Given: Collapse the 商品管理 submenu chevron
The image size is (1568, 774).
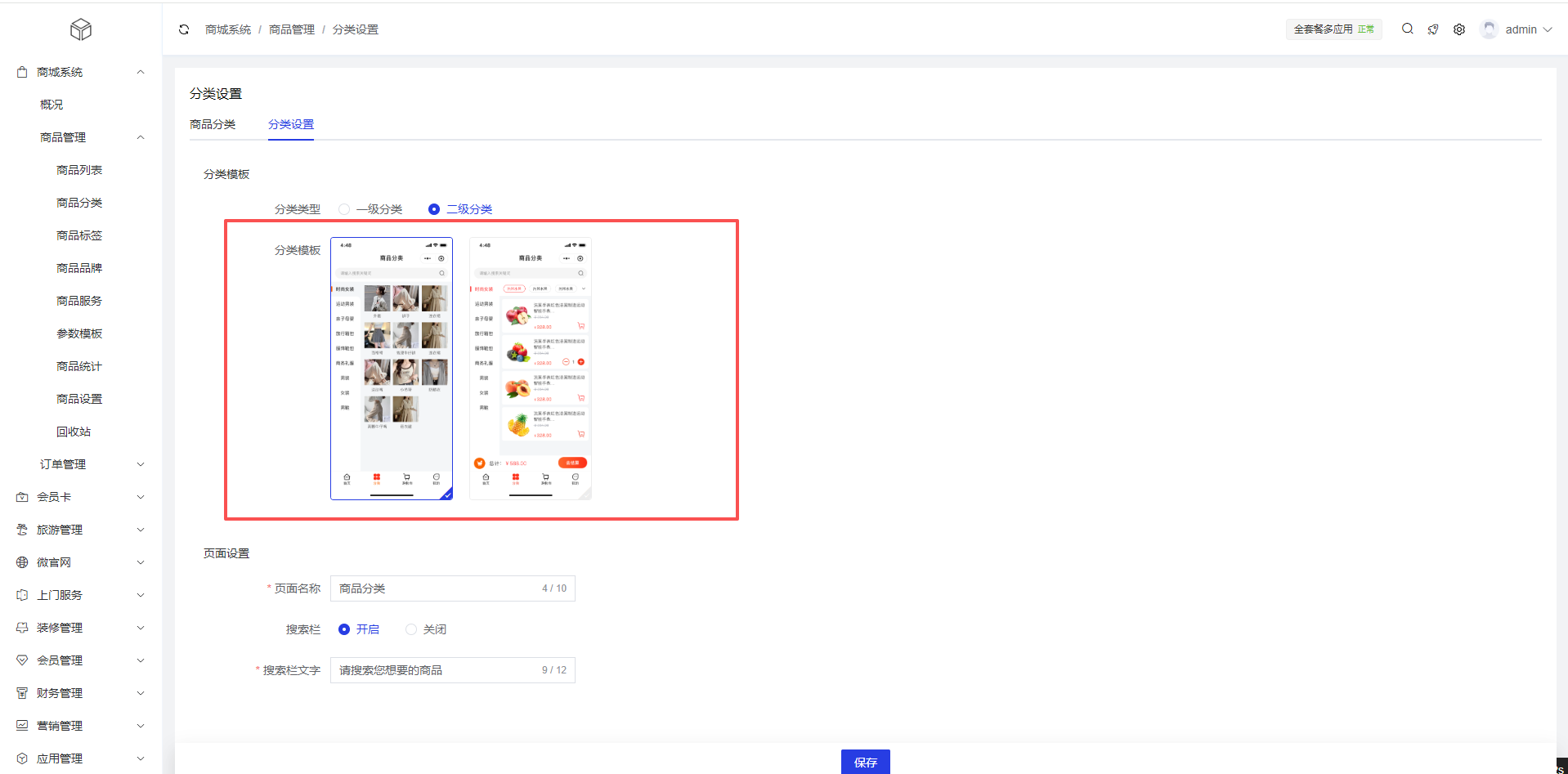Looking at the screenshot, I should click(x=141, y=137).
